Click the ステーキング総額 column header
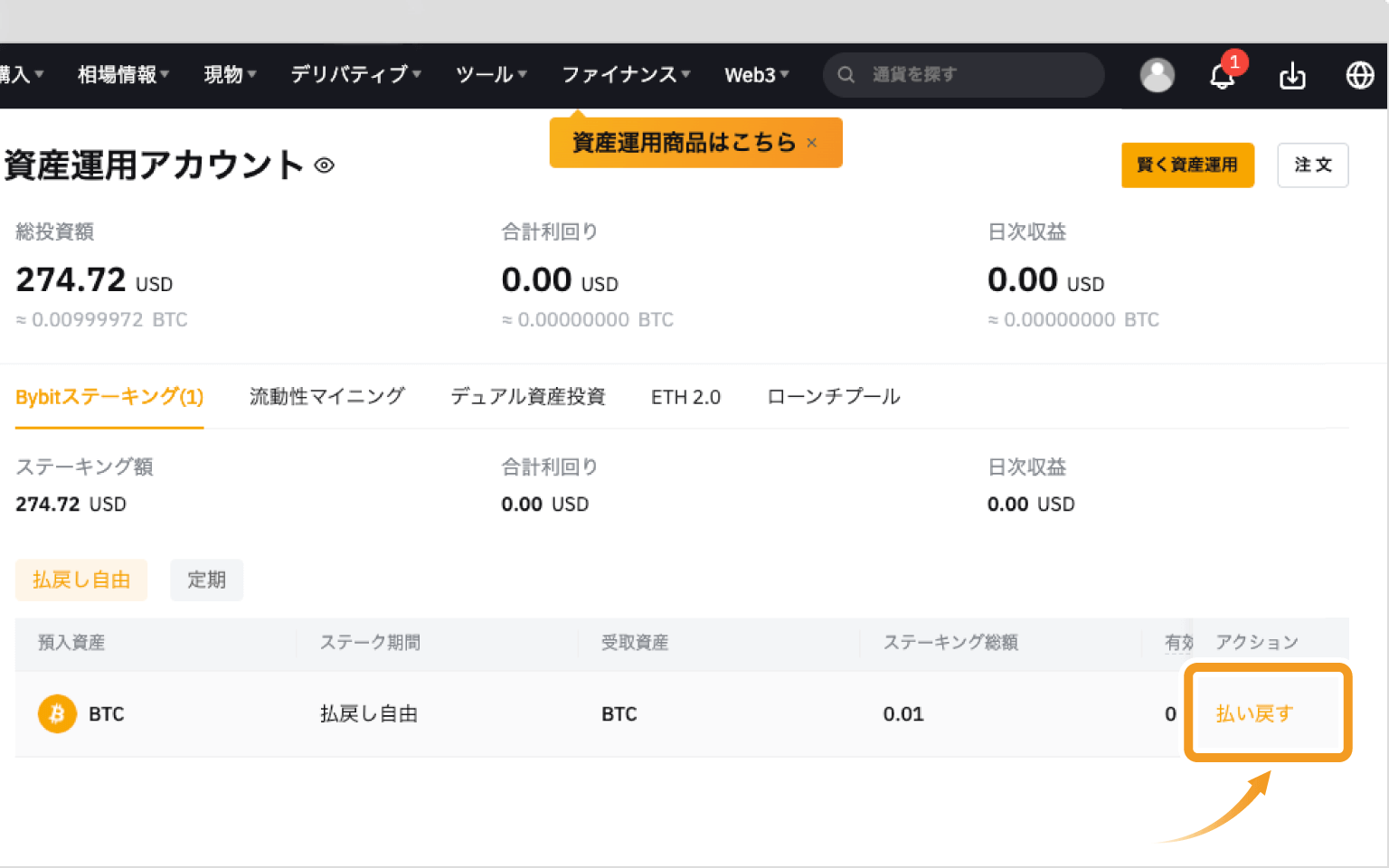Viewport: 1389px width, 868px height. coord(950,643)
